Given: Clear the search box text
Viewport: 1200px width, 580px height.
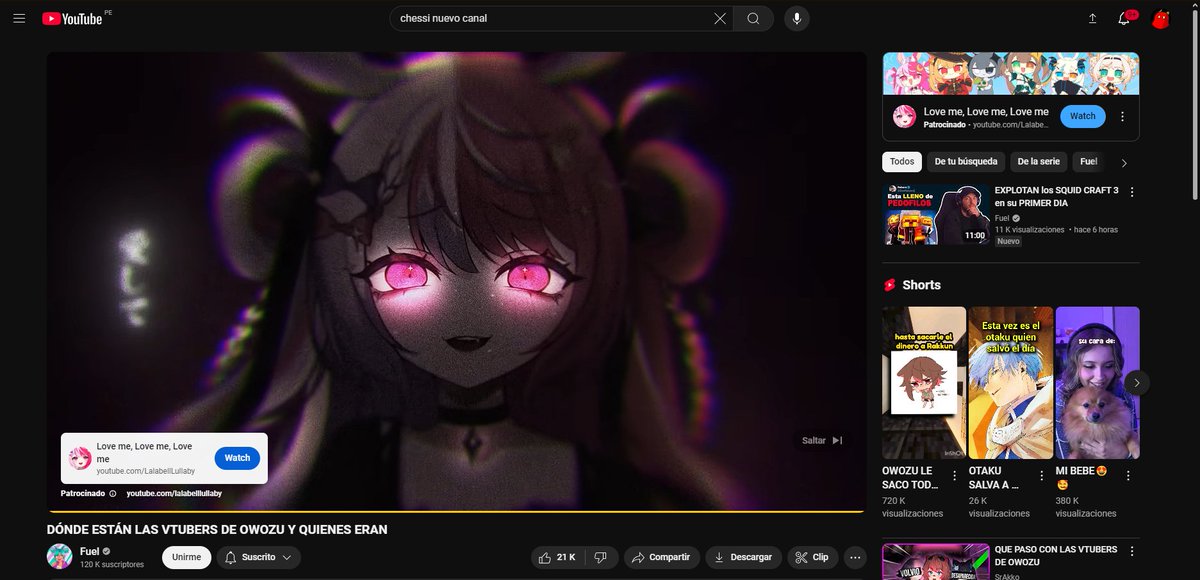Looking at the screenshot, I should pos(720,18).
